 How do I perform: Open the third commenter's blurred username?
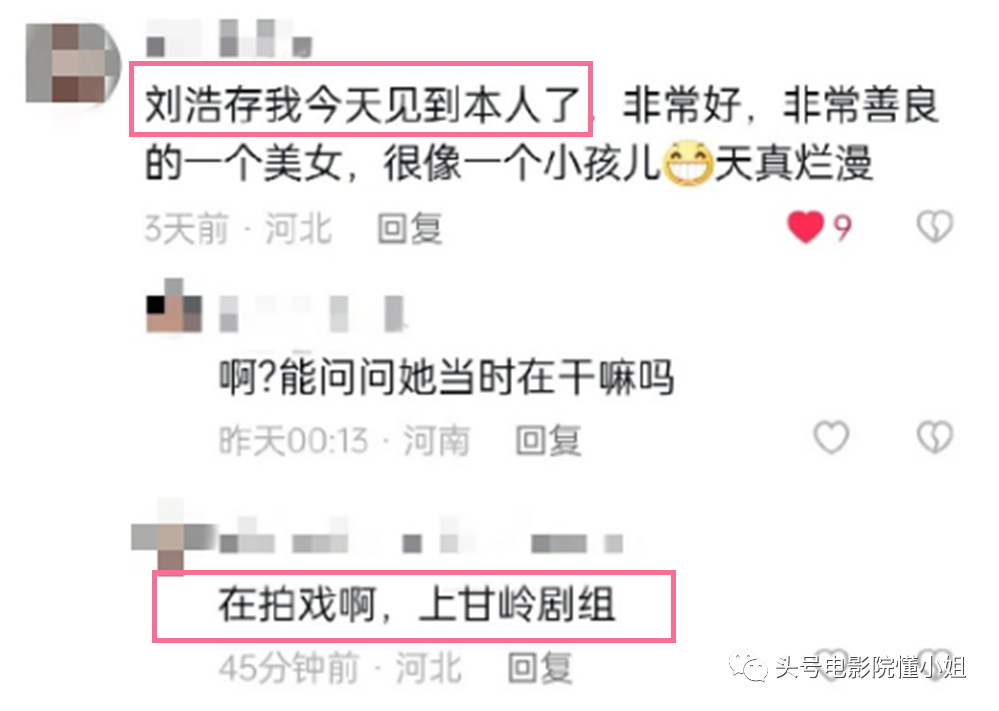pyautogui.click(x=422, y=542)
